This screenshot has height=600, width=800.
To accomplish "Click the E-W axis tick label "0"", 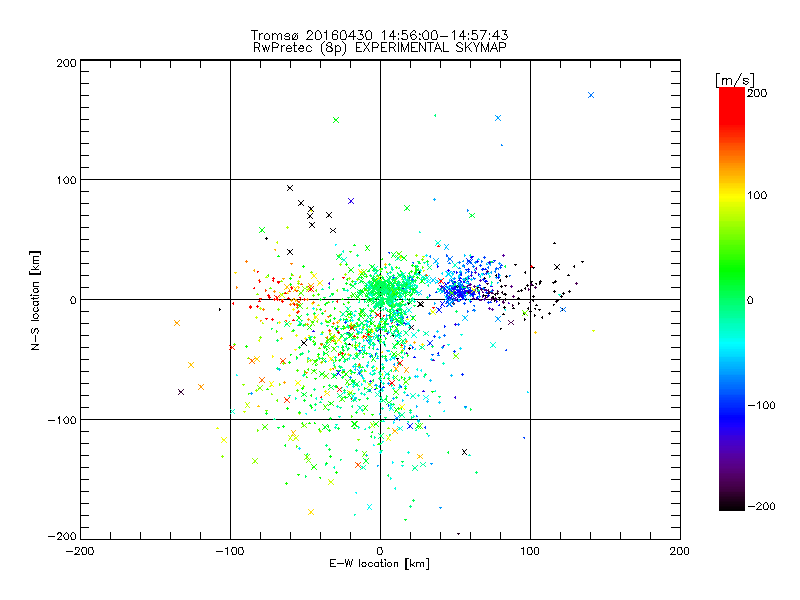I will [x=380, y=551].
